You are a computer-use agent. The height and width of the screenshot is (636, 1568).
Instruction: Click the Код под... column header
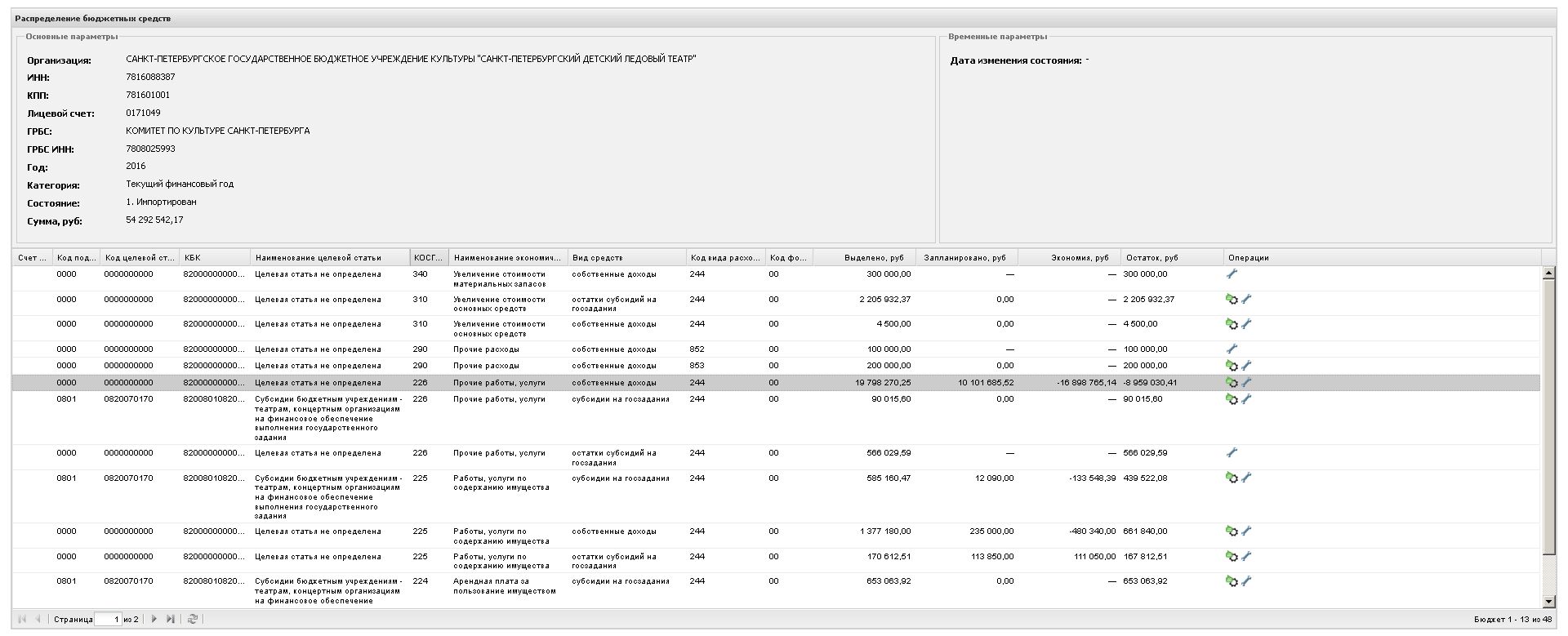76,257
